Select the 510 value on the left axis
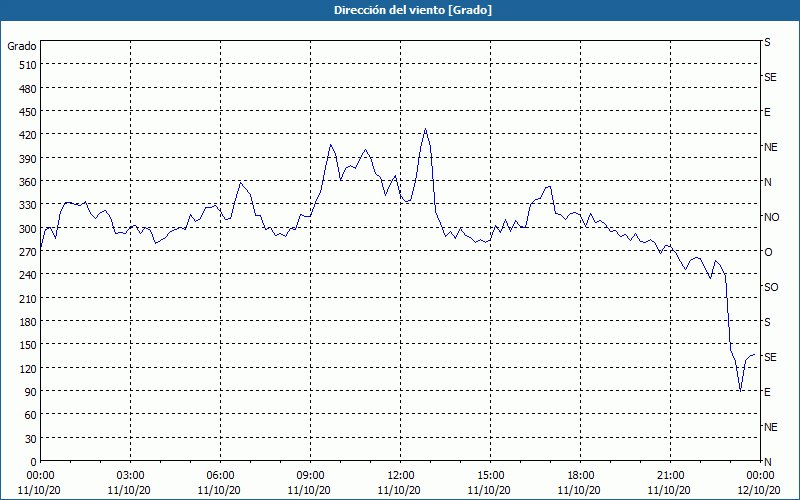Screen dimensions: 800x500 click(x=28, y=65)
